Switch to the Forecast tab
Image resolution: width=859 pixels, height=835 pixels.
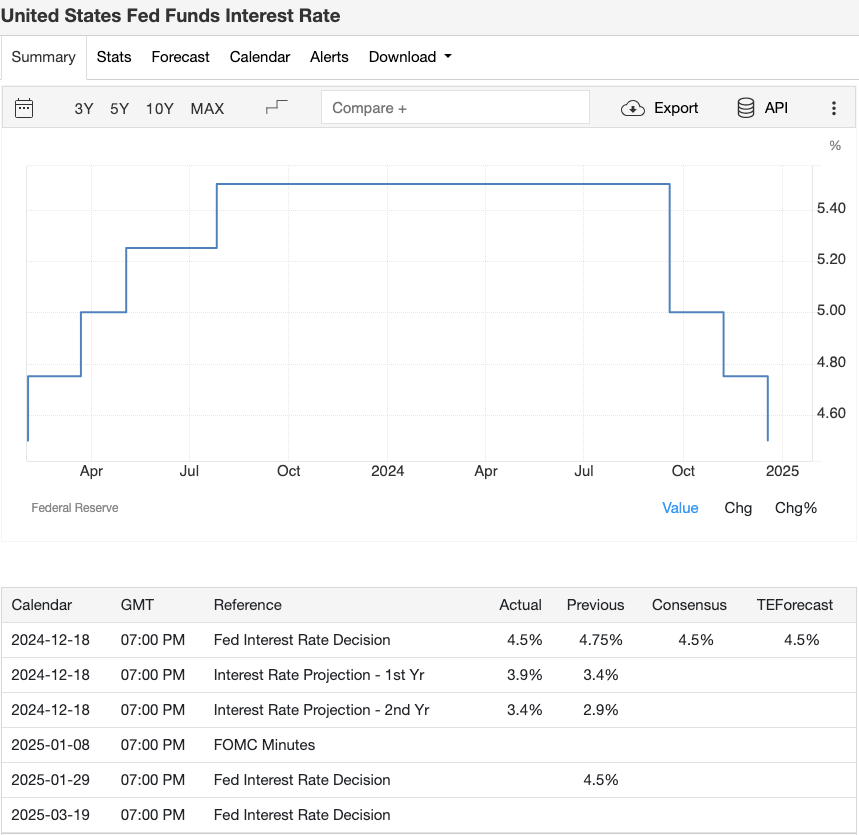coord(180,57)
